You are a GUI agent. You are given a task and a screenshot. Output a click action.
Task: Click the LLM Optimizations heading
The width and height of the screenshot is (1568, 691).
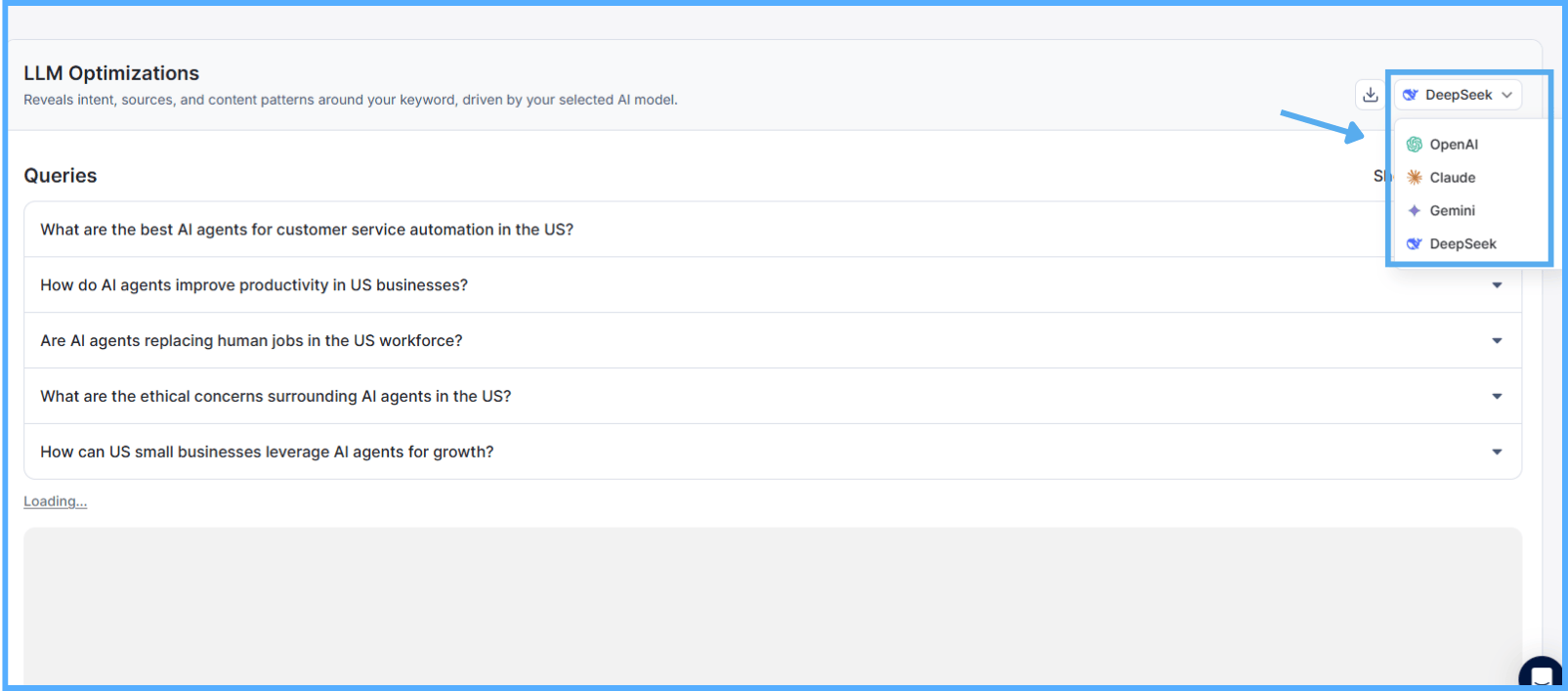111,73
